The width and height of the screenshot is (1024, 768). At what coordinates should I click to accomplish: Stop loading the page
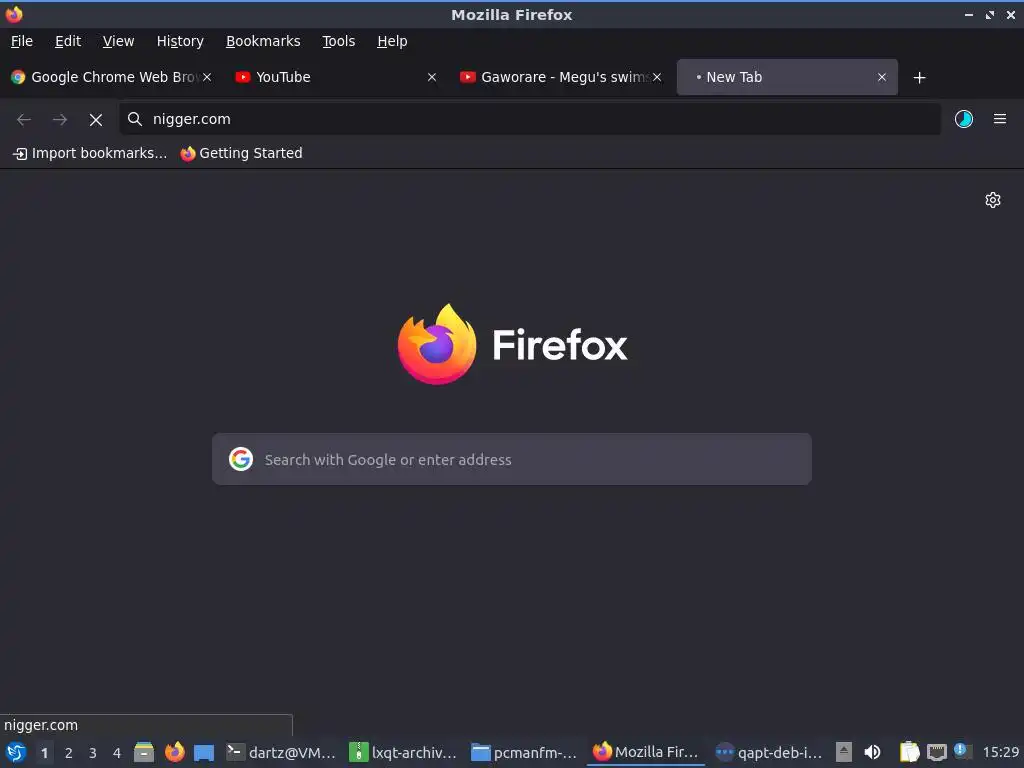(x=96, y=120)
